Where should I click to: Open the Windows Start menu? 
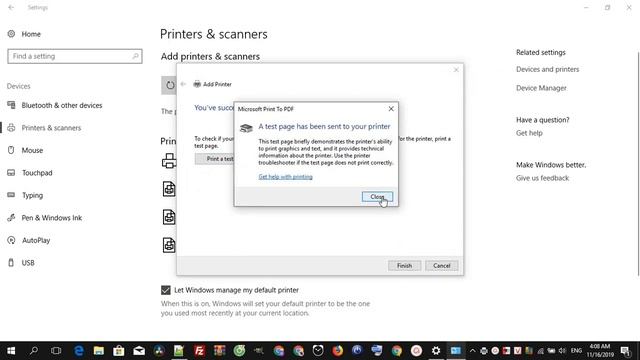point(11,351)
